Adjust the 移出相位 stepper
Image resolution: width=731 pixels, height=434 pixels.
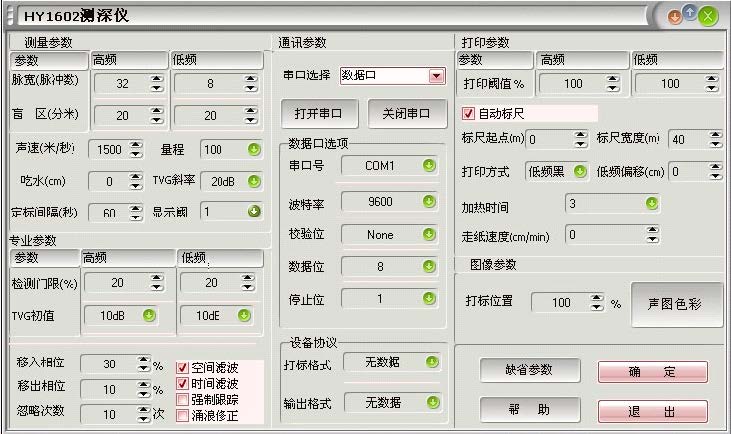point(144,389)
